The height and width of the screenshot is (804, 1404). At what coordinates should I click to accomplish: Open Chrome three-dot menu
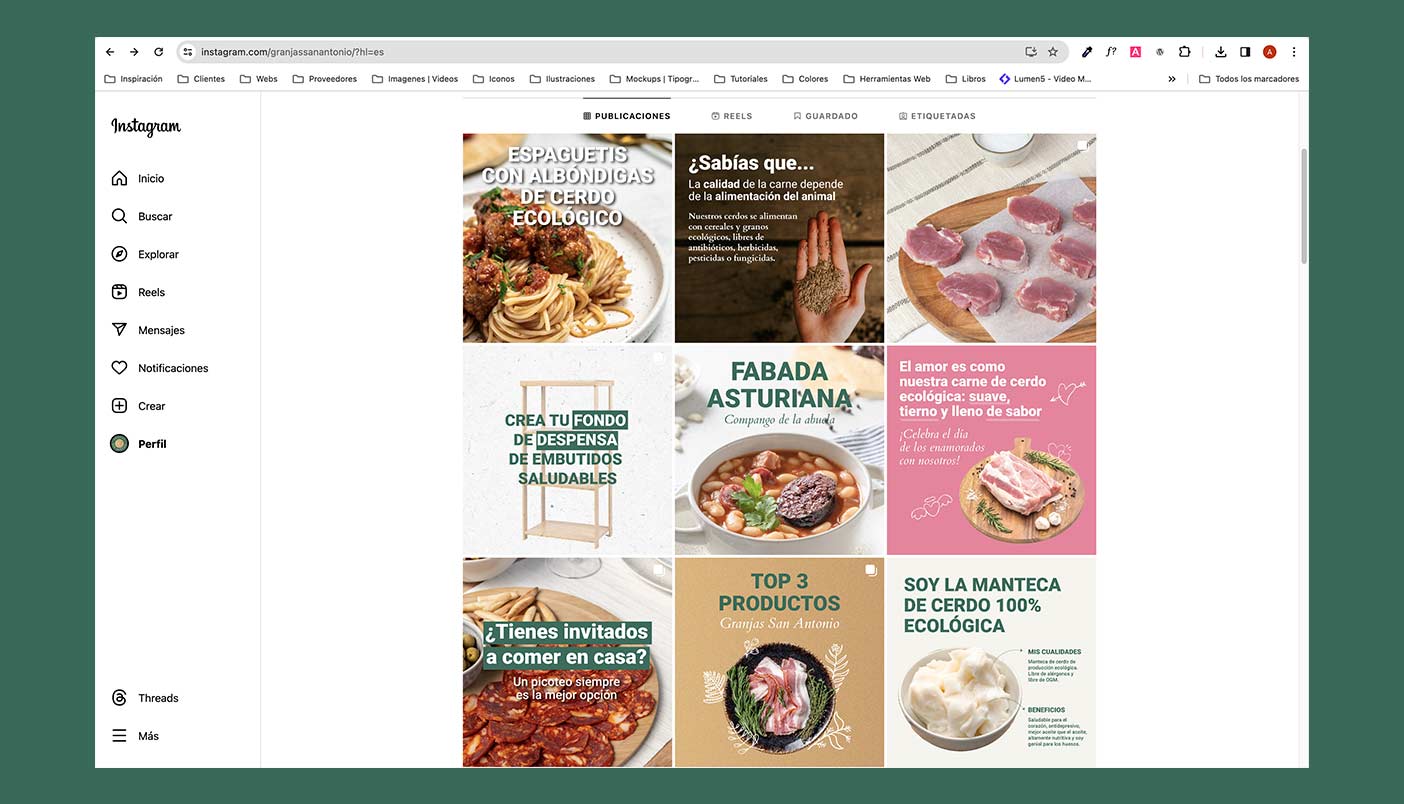pyautogui.click(x=1294, y=52)
